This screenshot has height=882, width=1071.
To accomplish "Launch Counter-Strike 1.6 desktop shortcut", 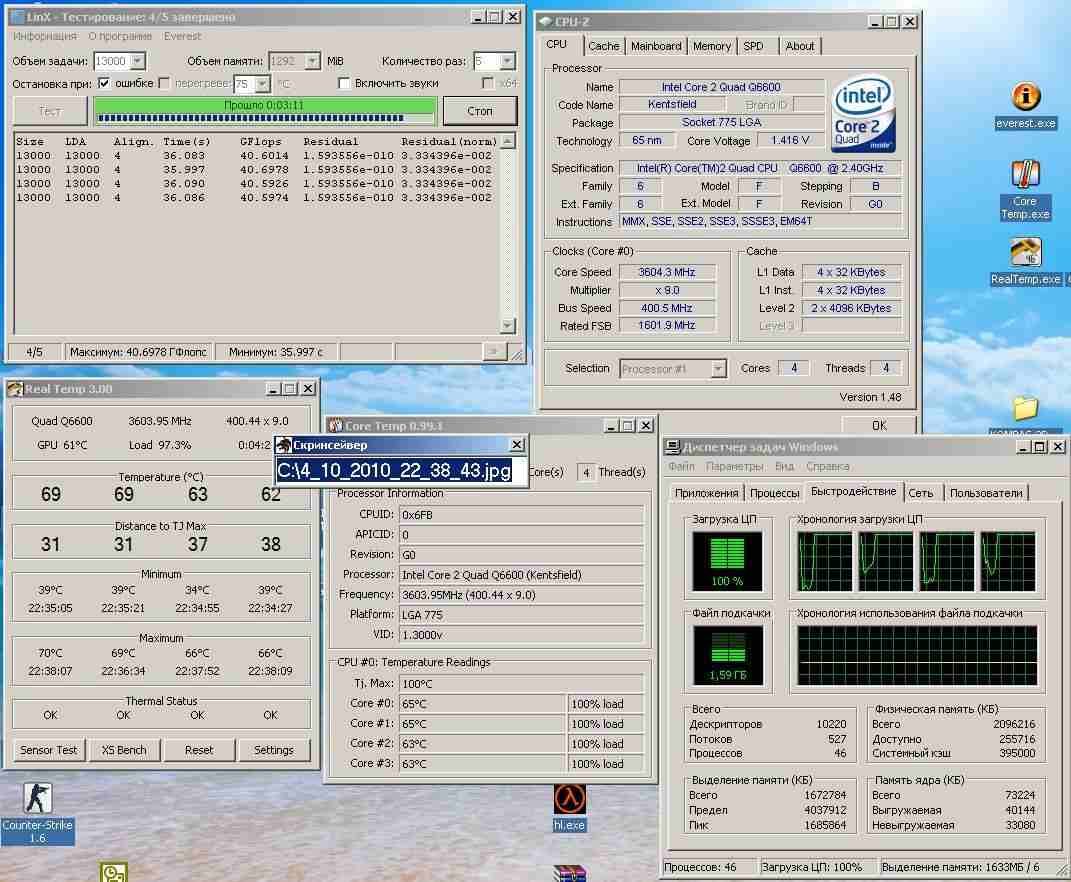I will tap(38, 812).
